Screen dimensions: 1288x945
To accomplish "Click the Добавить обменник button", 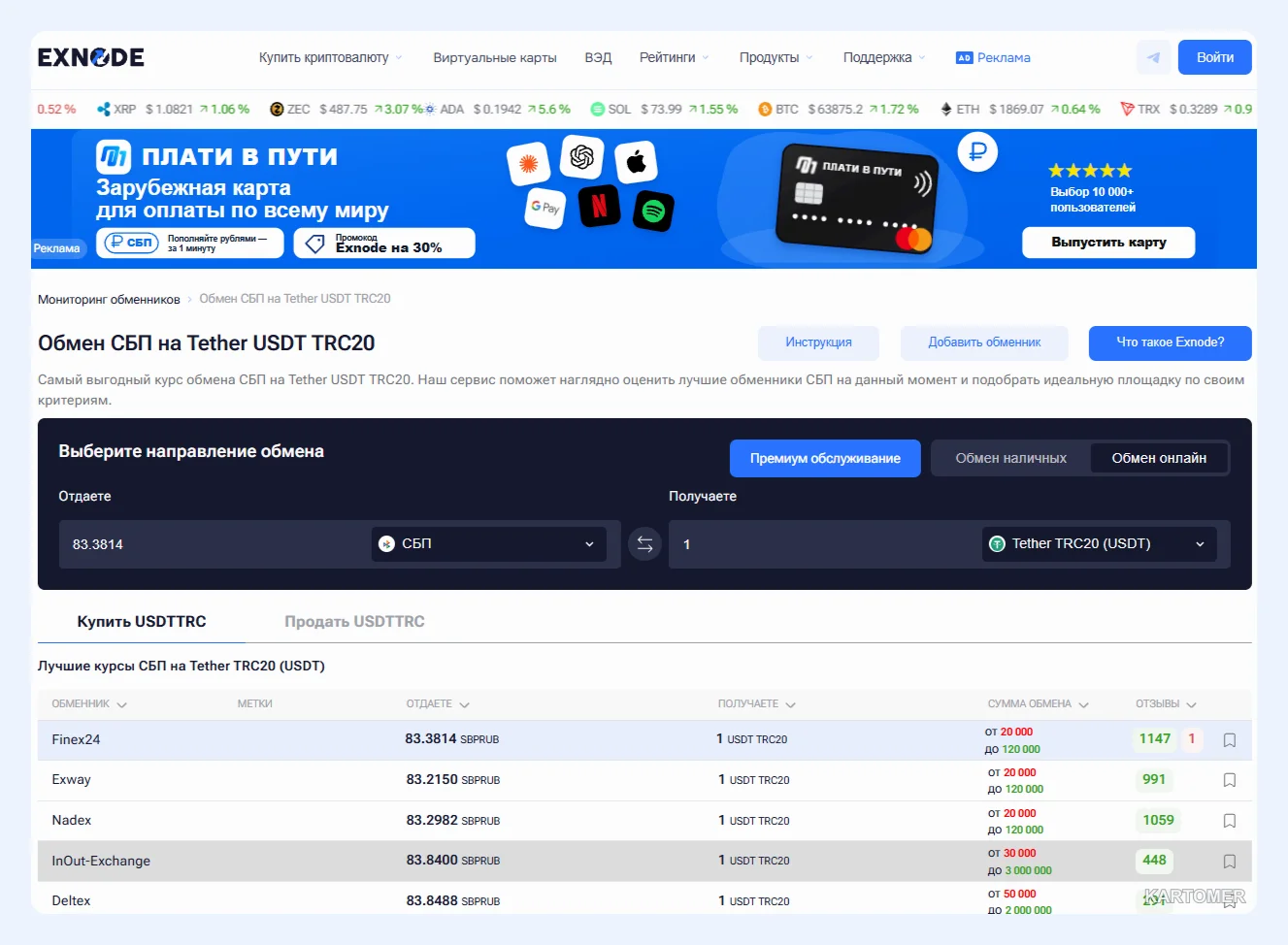I will point(984,342).
